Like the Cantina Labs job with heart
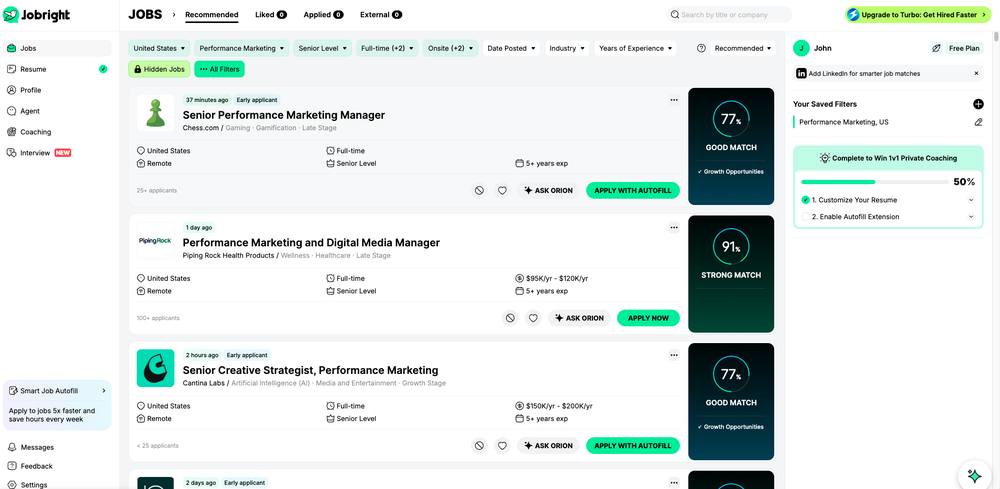 [502, 446]
